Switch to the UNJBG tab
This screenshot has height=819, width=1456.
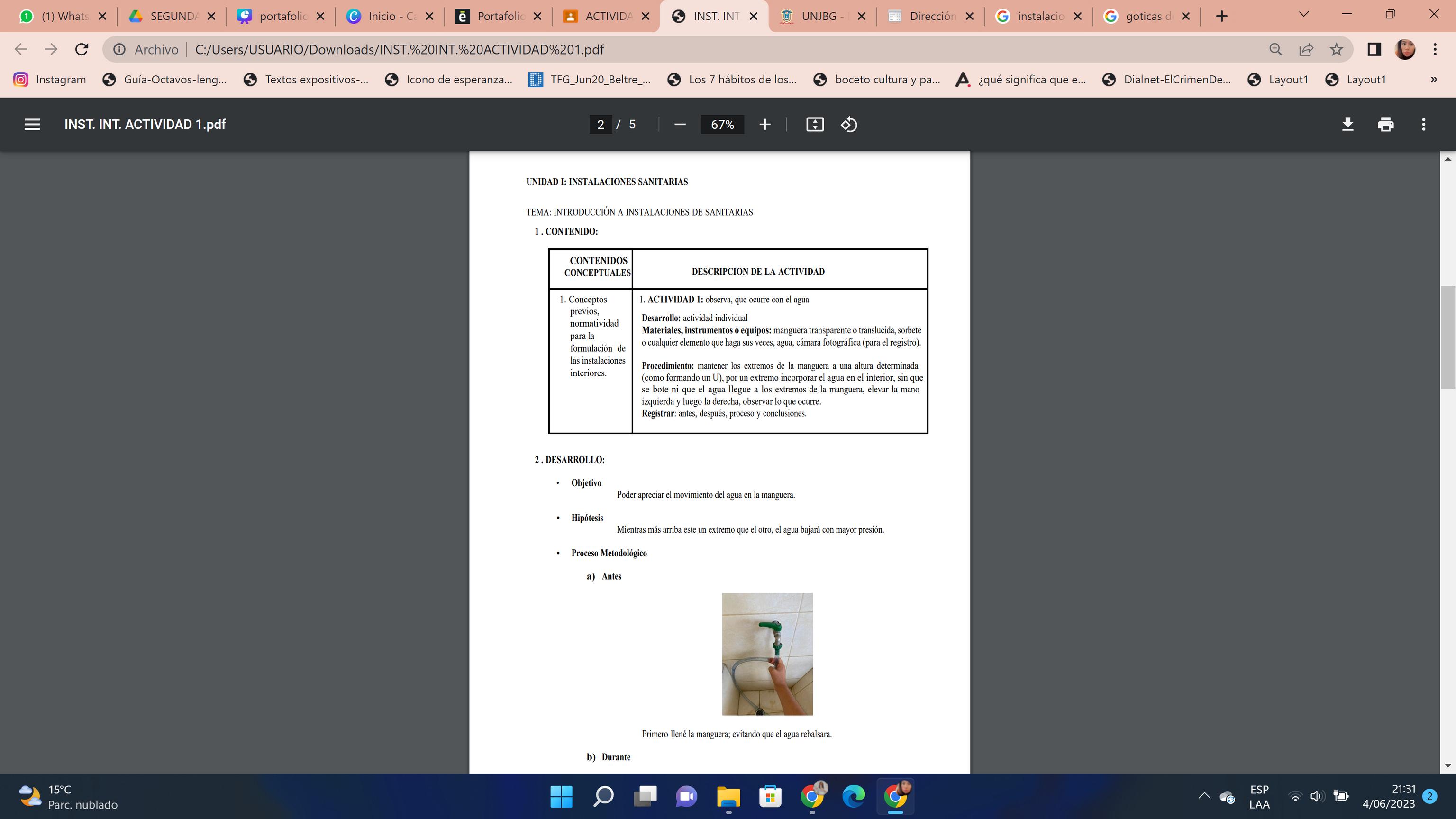coord(821,17)
